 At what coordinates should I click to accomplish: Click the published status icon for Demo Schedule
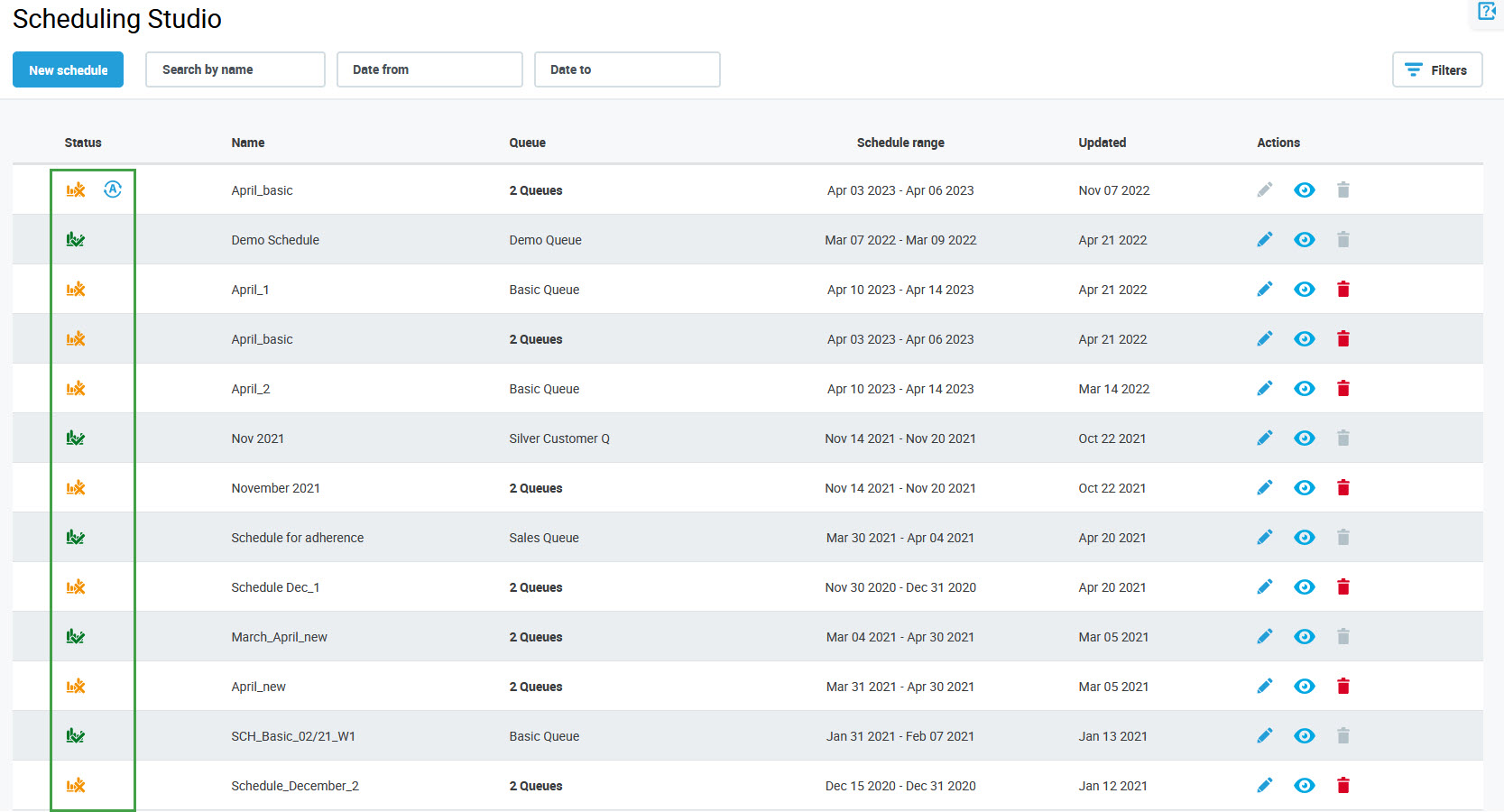tap(76, 239)
